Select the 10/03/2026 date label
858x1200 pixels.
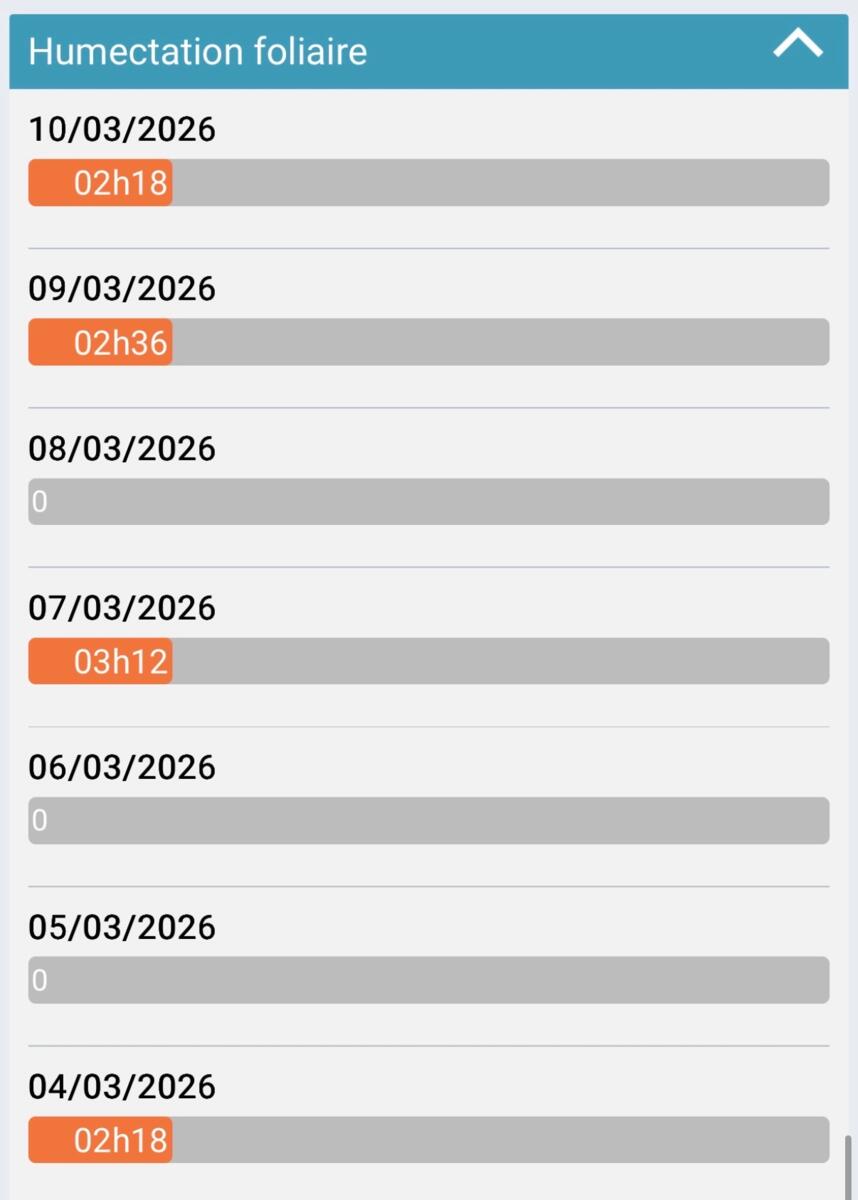tap(122, 130)
